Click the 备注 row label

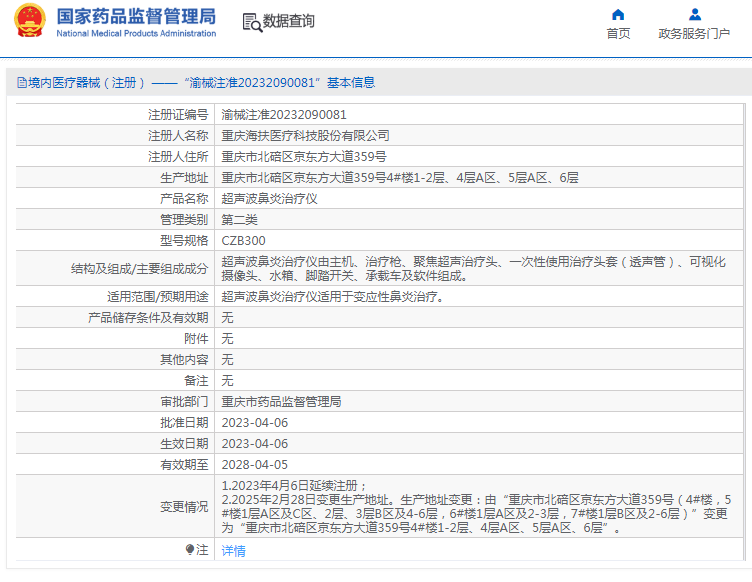[x=196, y=381]
